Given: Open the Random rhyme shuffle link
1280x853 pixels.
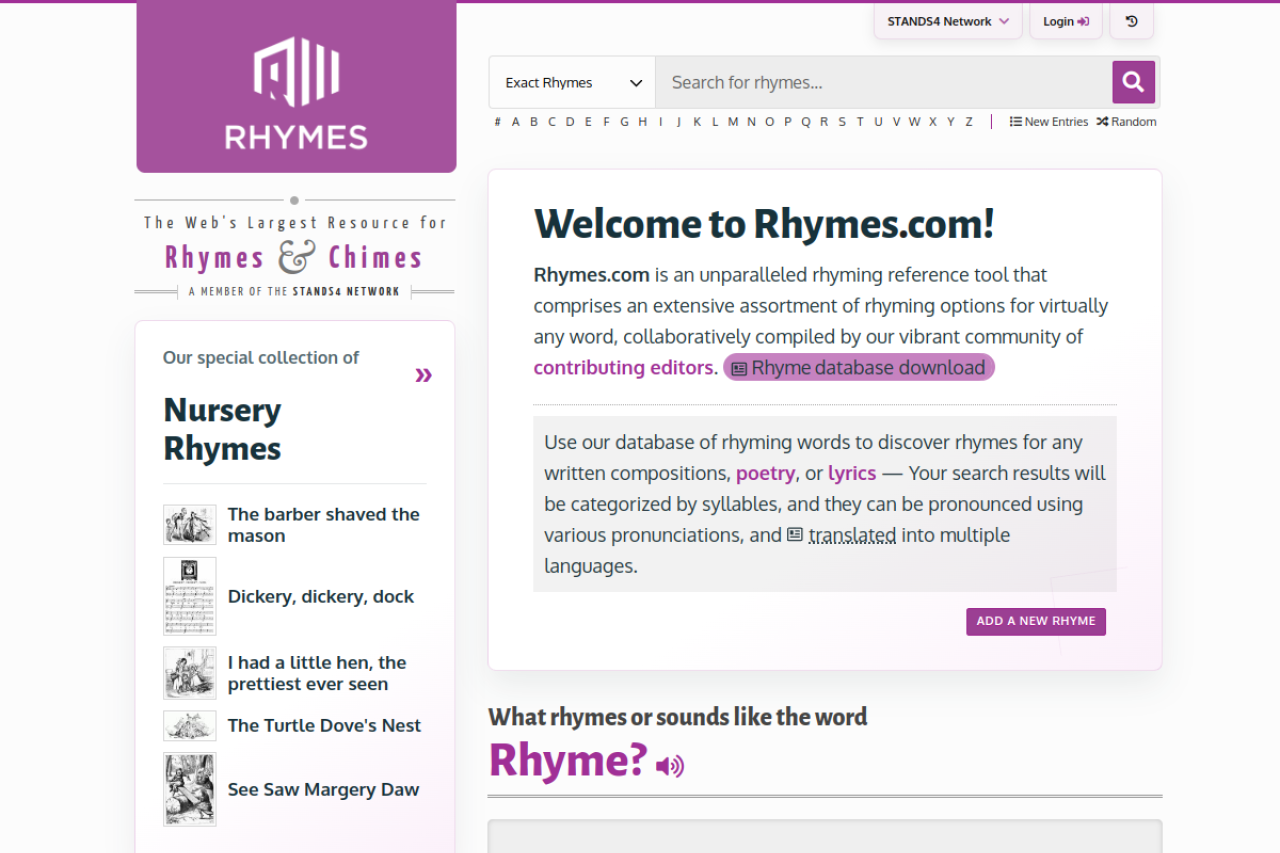Looking at the screenshot, I should click(x=1126, y=122).
